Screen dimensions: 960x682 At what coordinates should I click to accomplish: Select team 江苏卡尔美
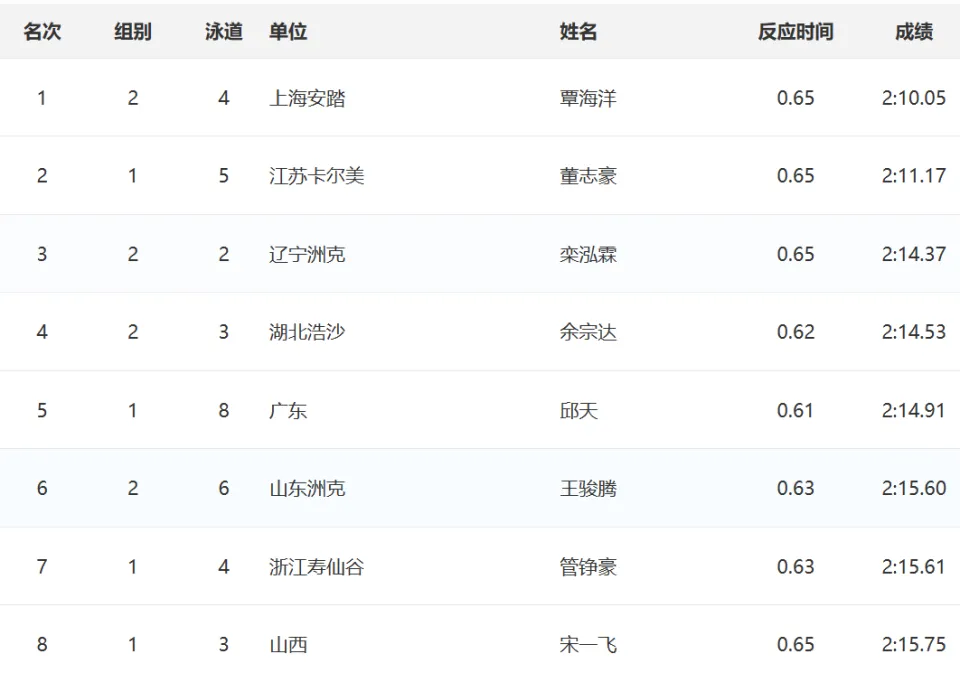click(317, 176)
